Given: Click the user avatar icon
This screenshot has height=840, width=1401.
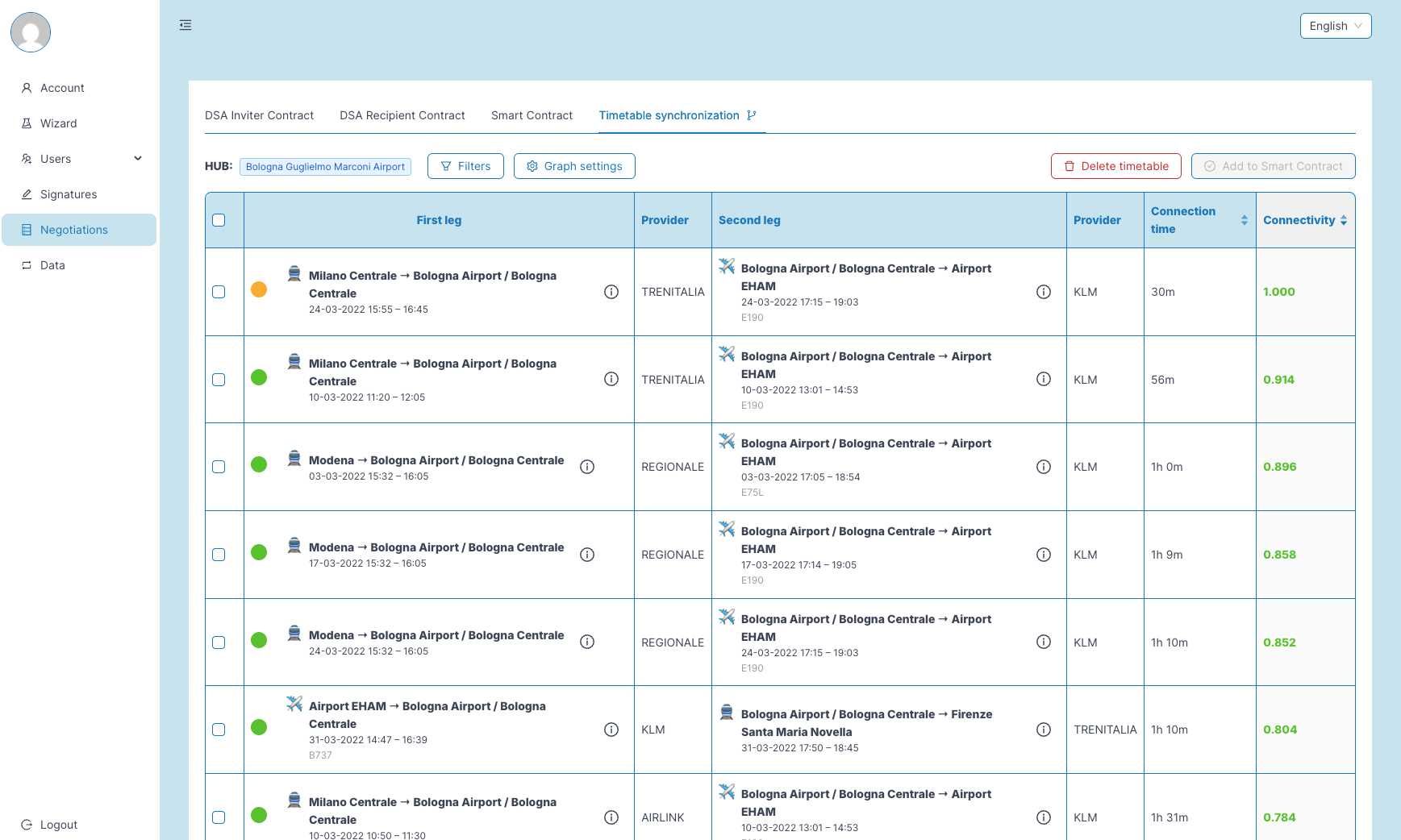Looking at the screenshot, I should (31, 32).
